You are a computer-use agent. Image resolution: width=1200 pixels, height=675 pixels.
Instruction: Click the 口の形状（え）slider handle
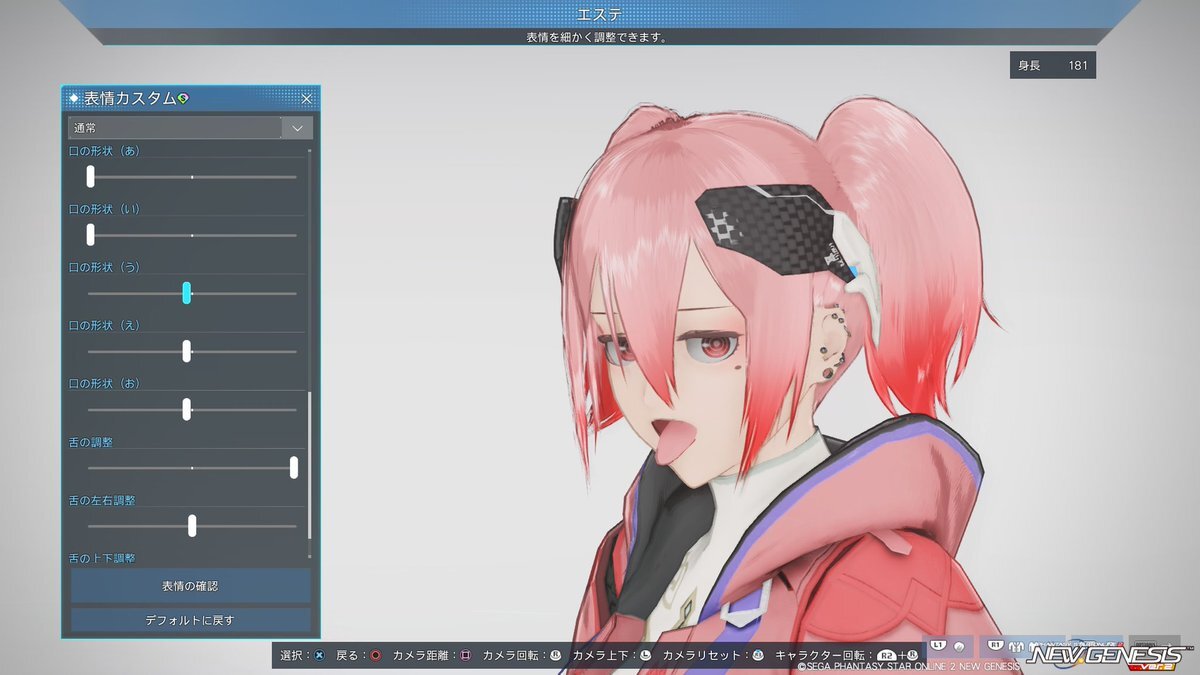187,351
